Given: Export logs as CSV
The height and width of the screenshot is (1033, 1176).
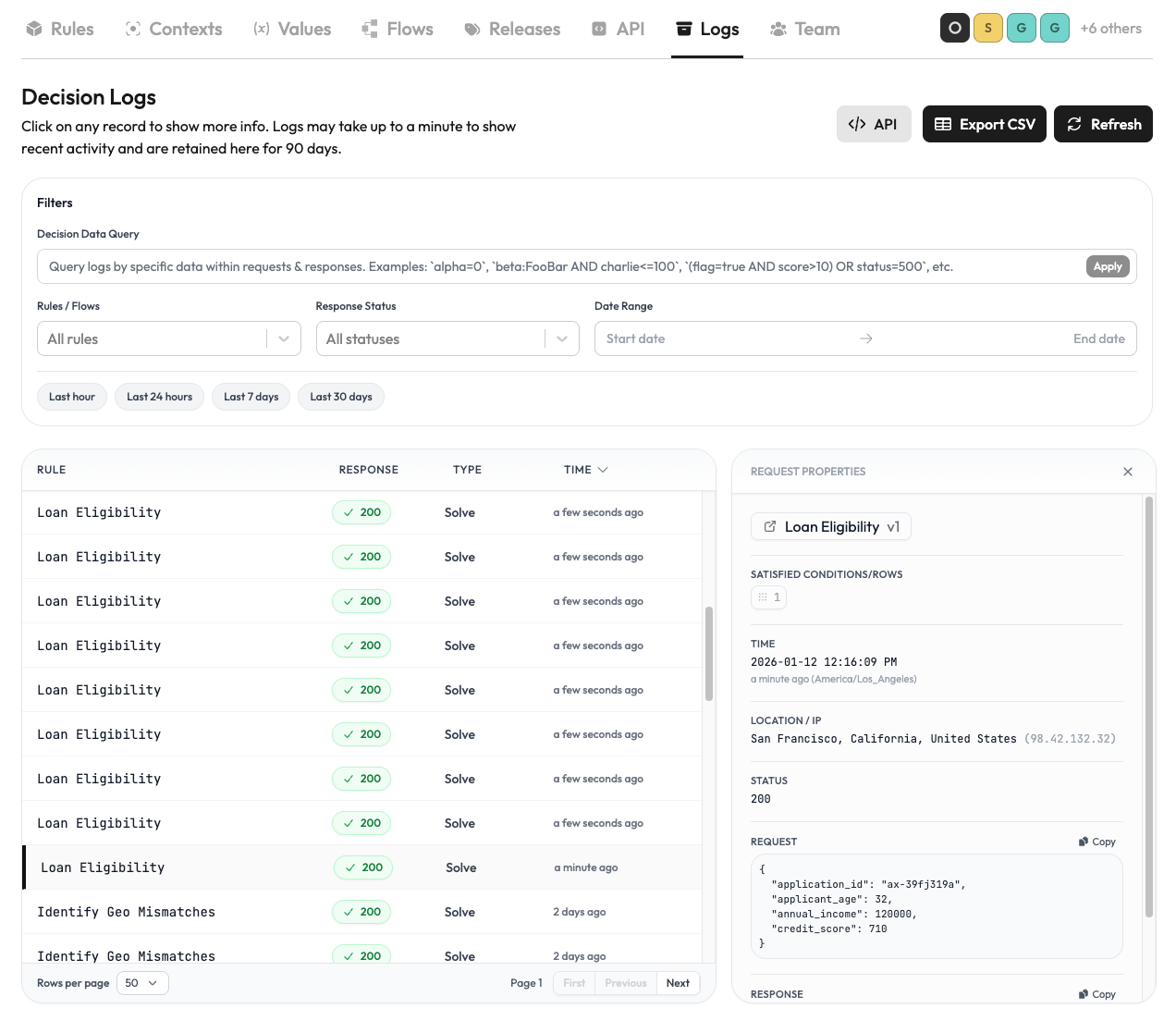Looking at the screenshot, I should [984, 124].
